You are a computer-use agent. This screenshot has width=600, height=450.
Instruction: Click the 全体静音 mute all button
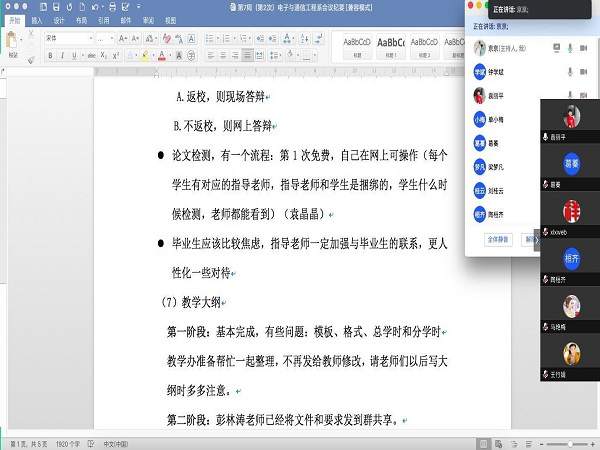point(498,240)
